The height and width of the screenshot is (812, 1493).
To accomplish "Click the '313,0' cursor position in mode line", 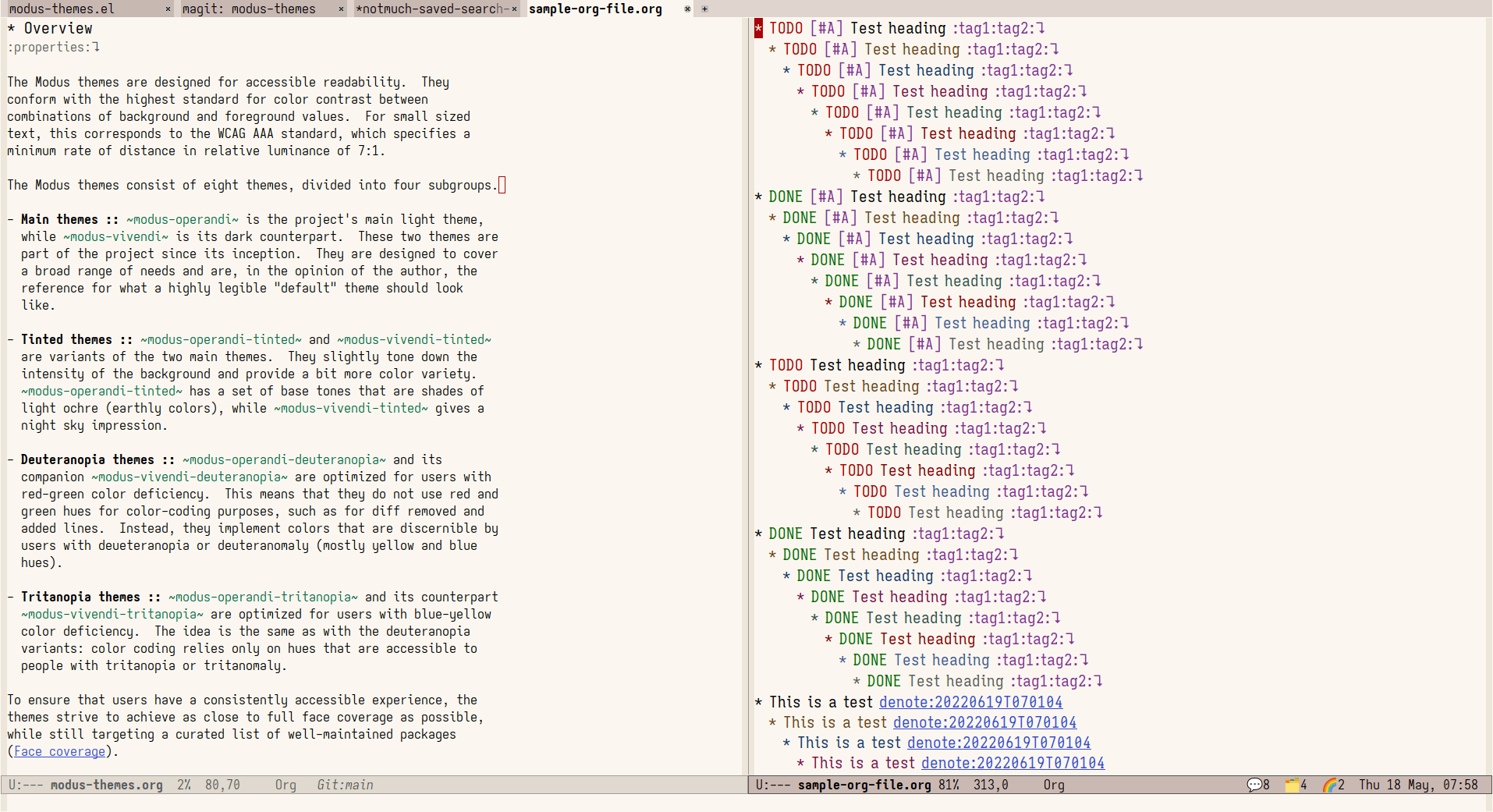I will click(991, 785).
